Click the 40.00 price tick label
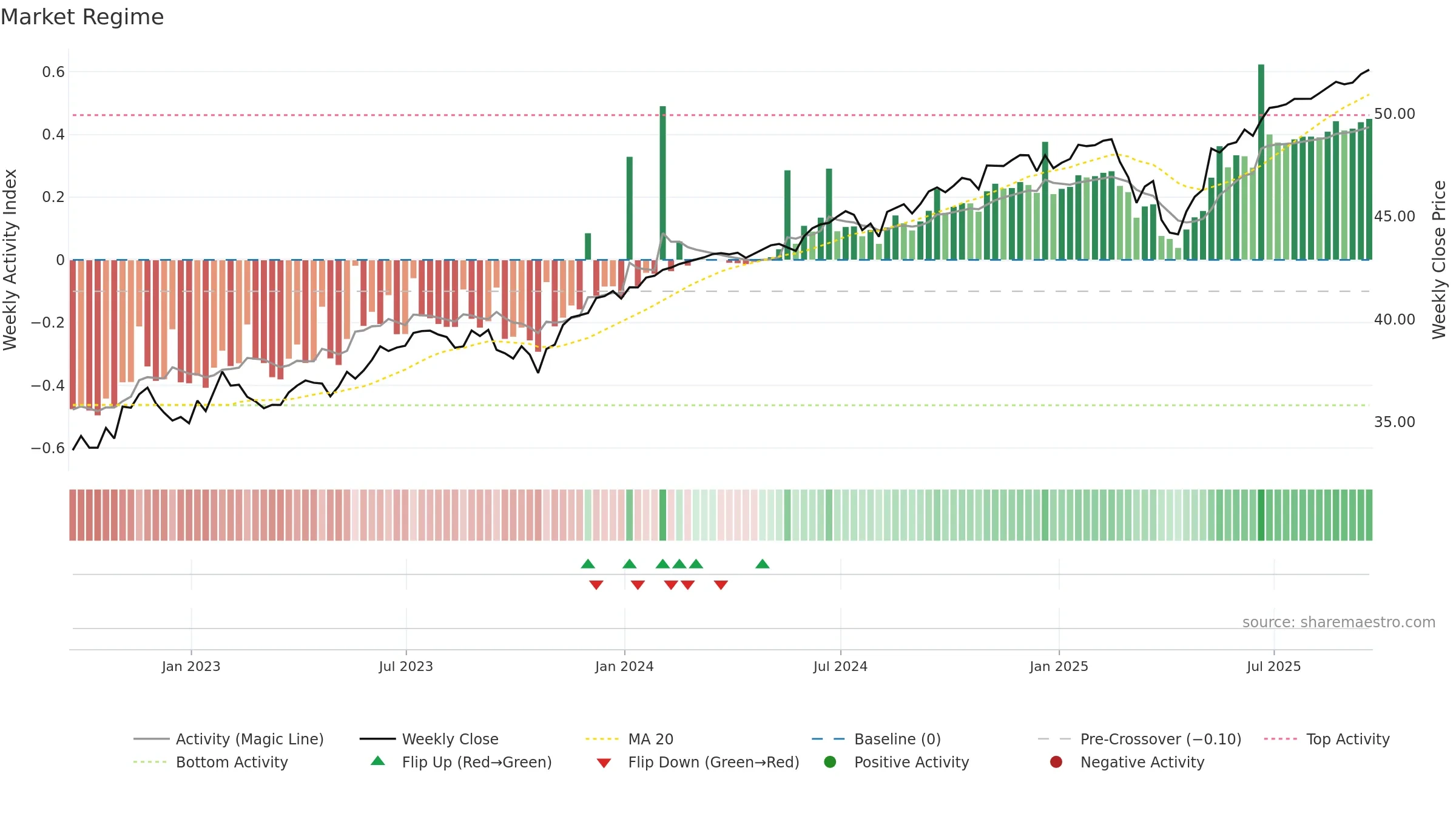This screenshot has height=819, width=1456. [1395, 320]
